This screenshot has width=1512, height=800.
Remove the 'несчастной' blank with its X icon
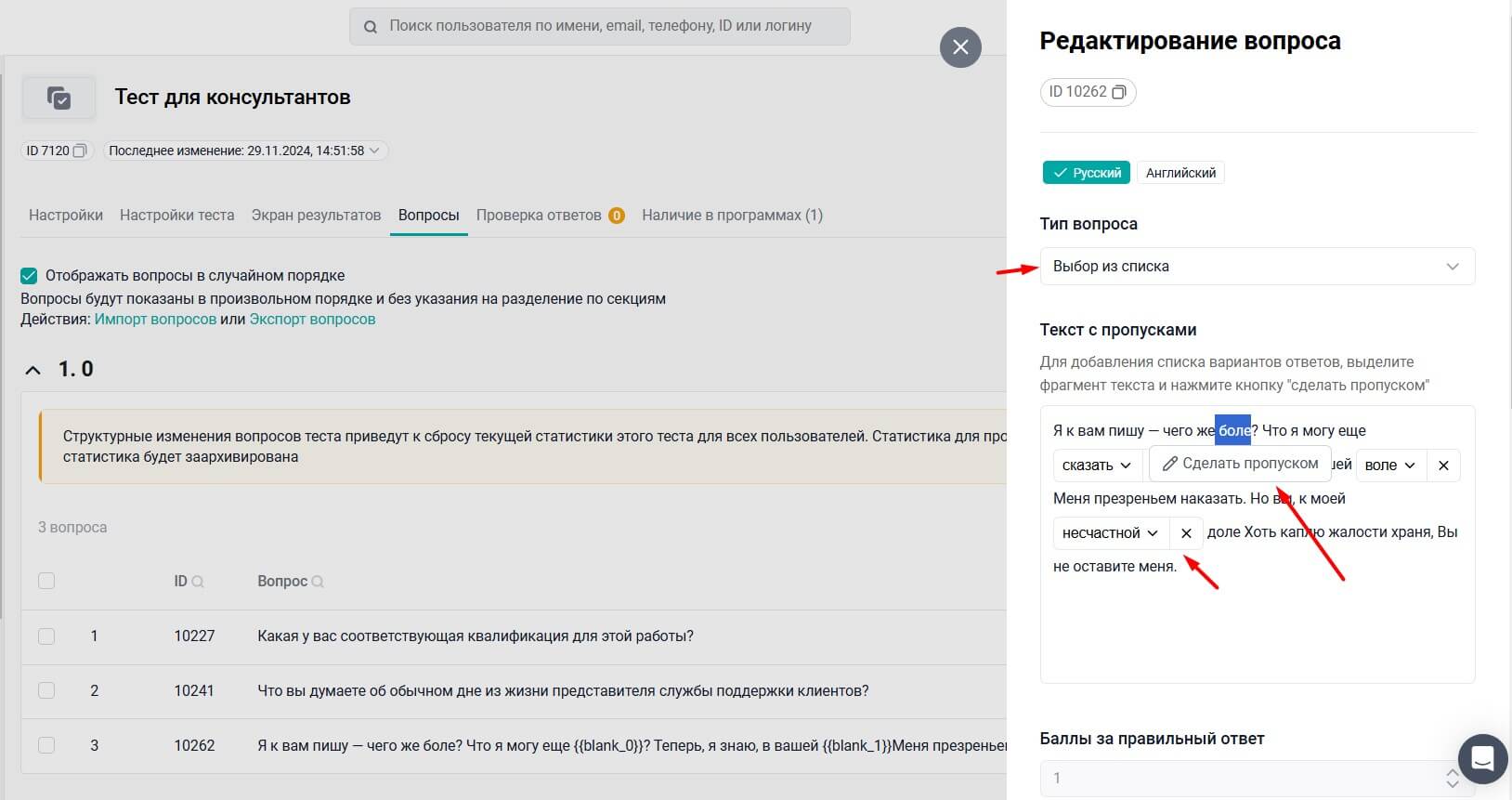click(1186, 533)
